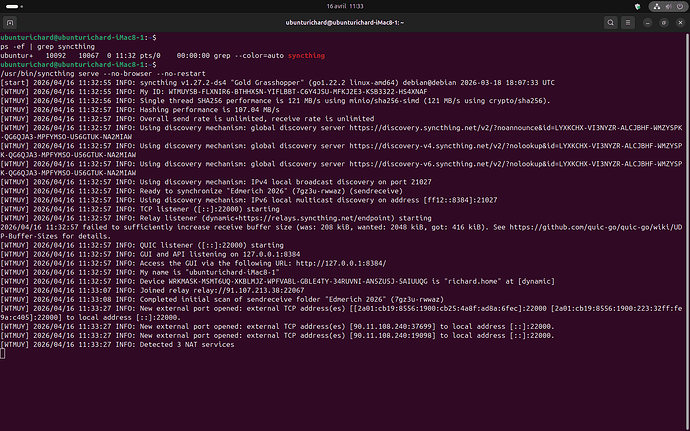The image size is (690, 431).
Task: Click "GUI and API listening on 127.0.0.1:8384"
Action: tap(220, 254)
